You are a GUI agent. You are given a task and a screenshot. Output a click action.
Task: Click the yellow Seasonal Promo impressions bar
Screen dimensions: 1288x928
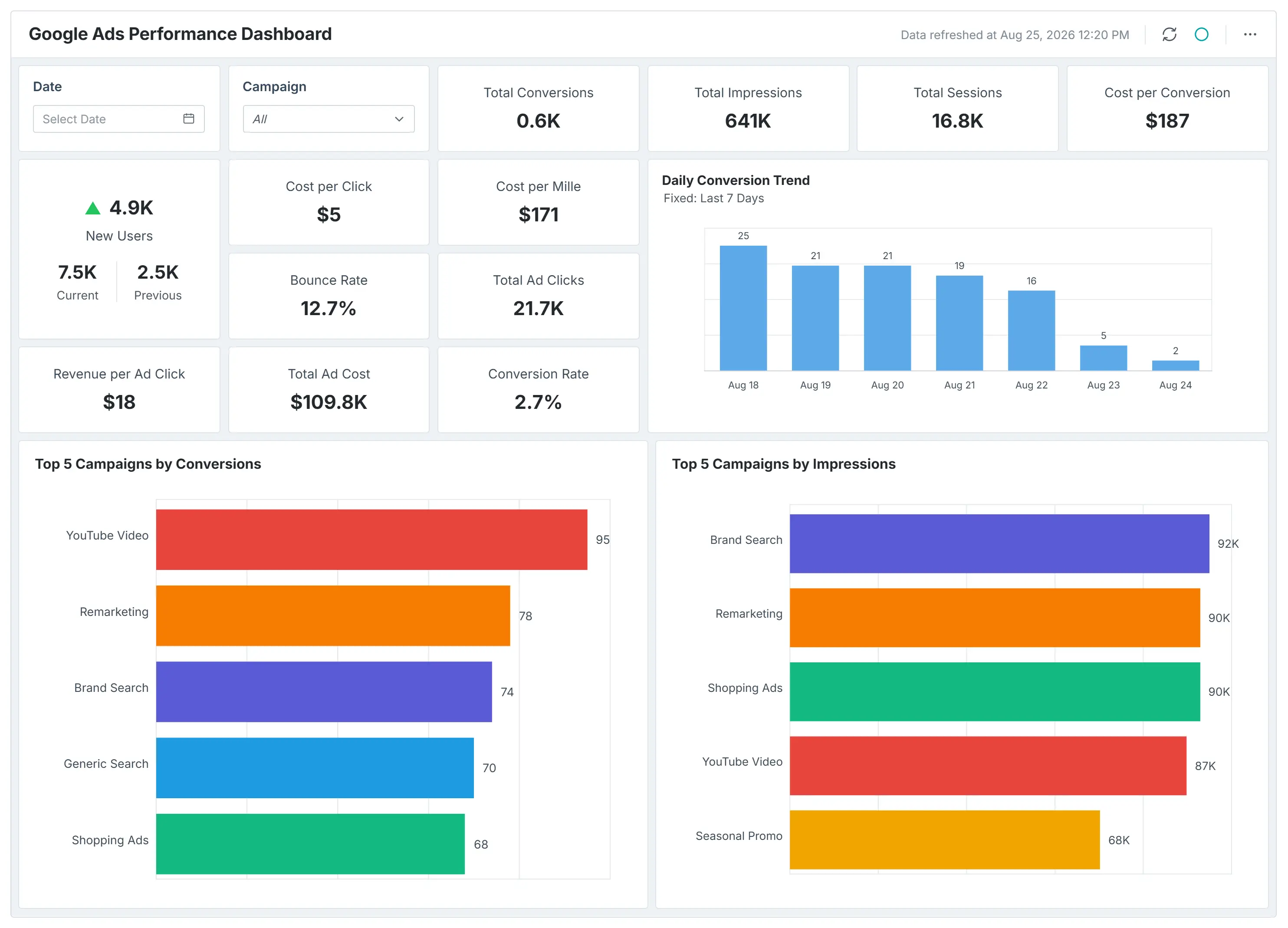tap(944, 840)
